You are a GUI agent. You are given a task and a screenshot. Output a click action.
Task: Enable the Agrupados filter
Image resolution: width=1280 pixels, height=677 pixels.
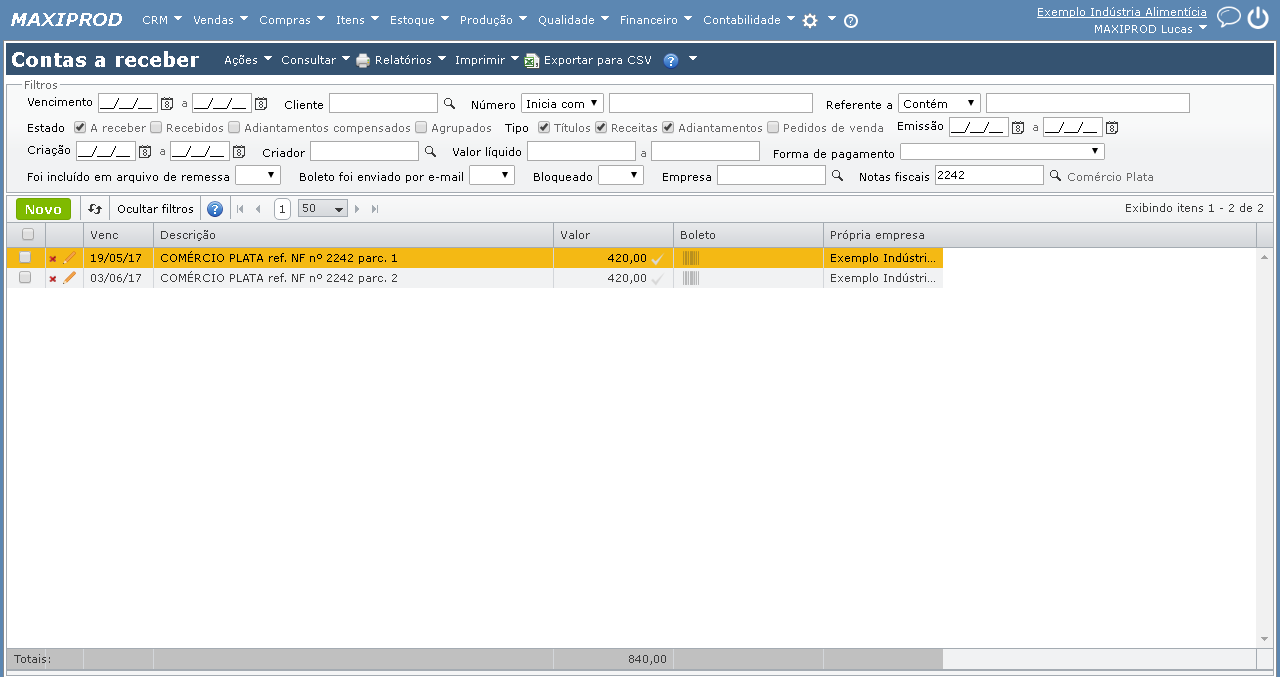421,127
